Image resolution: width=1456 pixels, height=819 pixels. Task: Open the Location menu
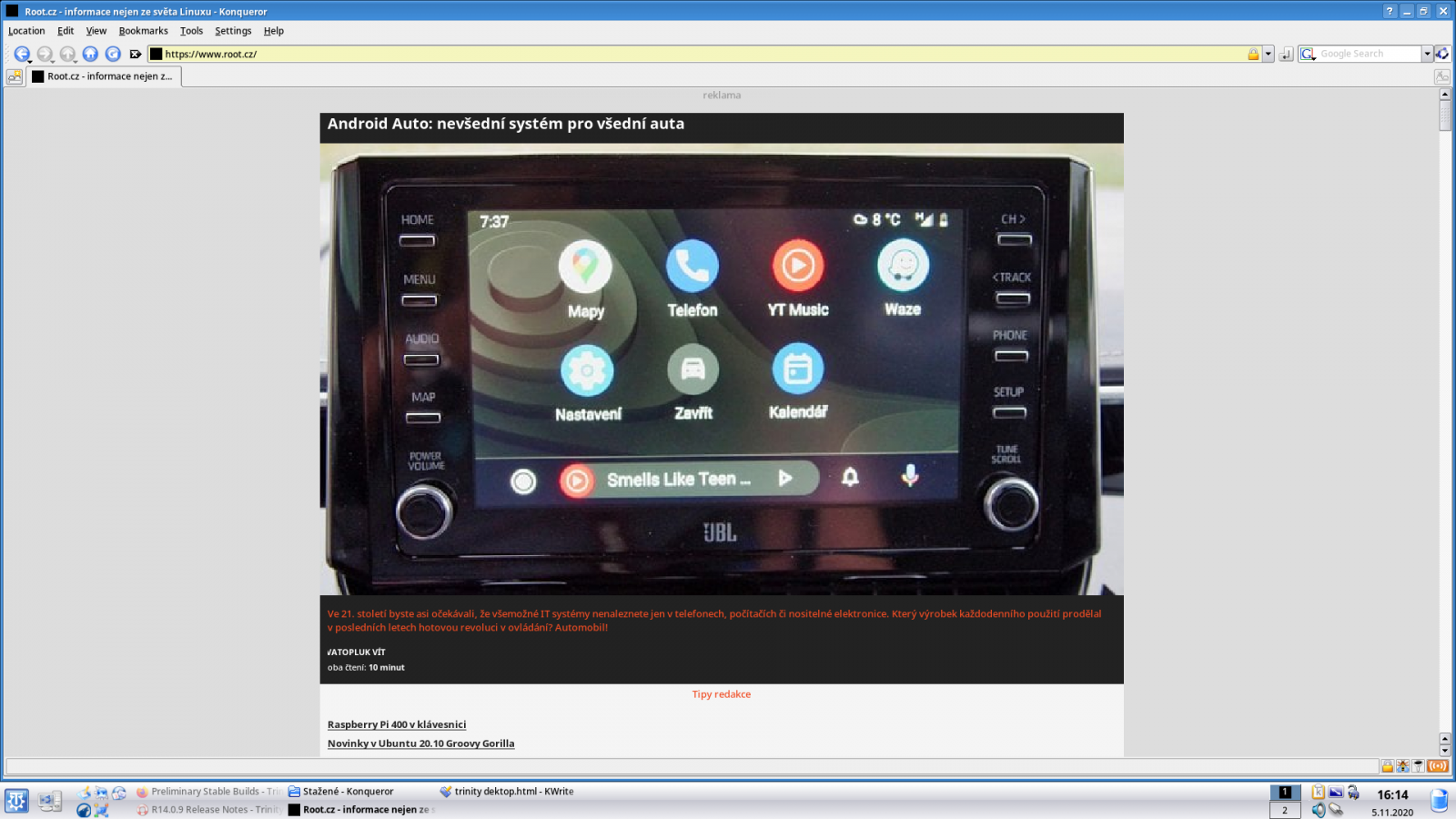coord(26,31)
